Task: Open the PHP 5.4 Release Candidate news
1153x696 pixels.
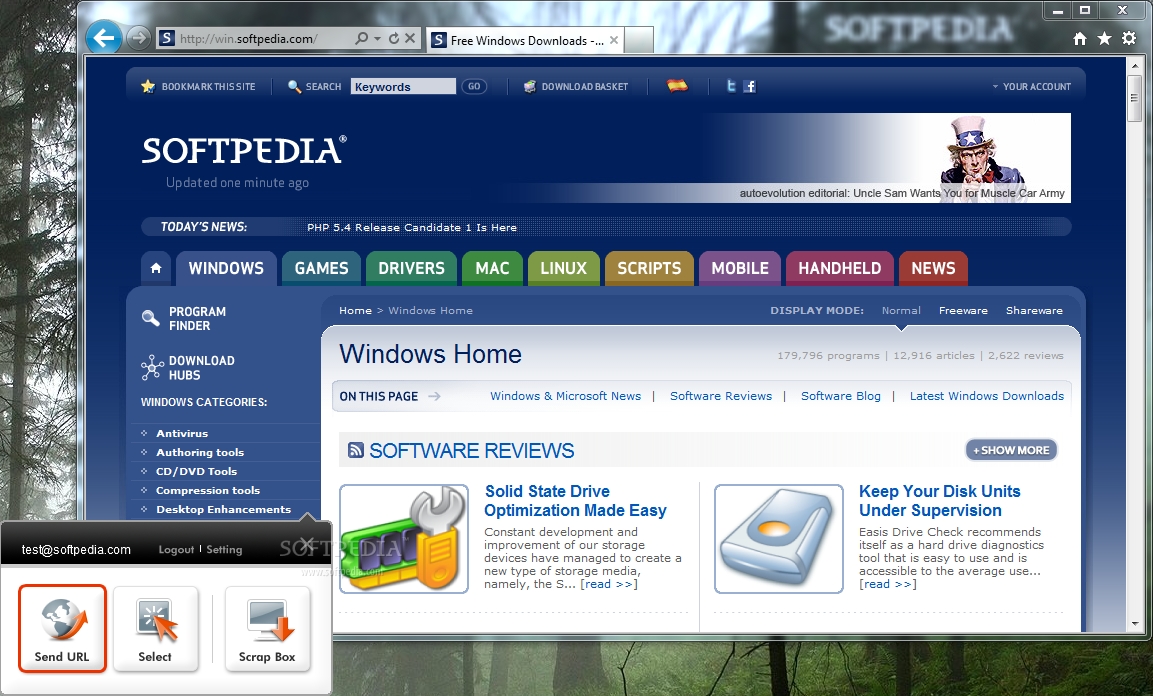Action: coord(412,228)
